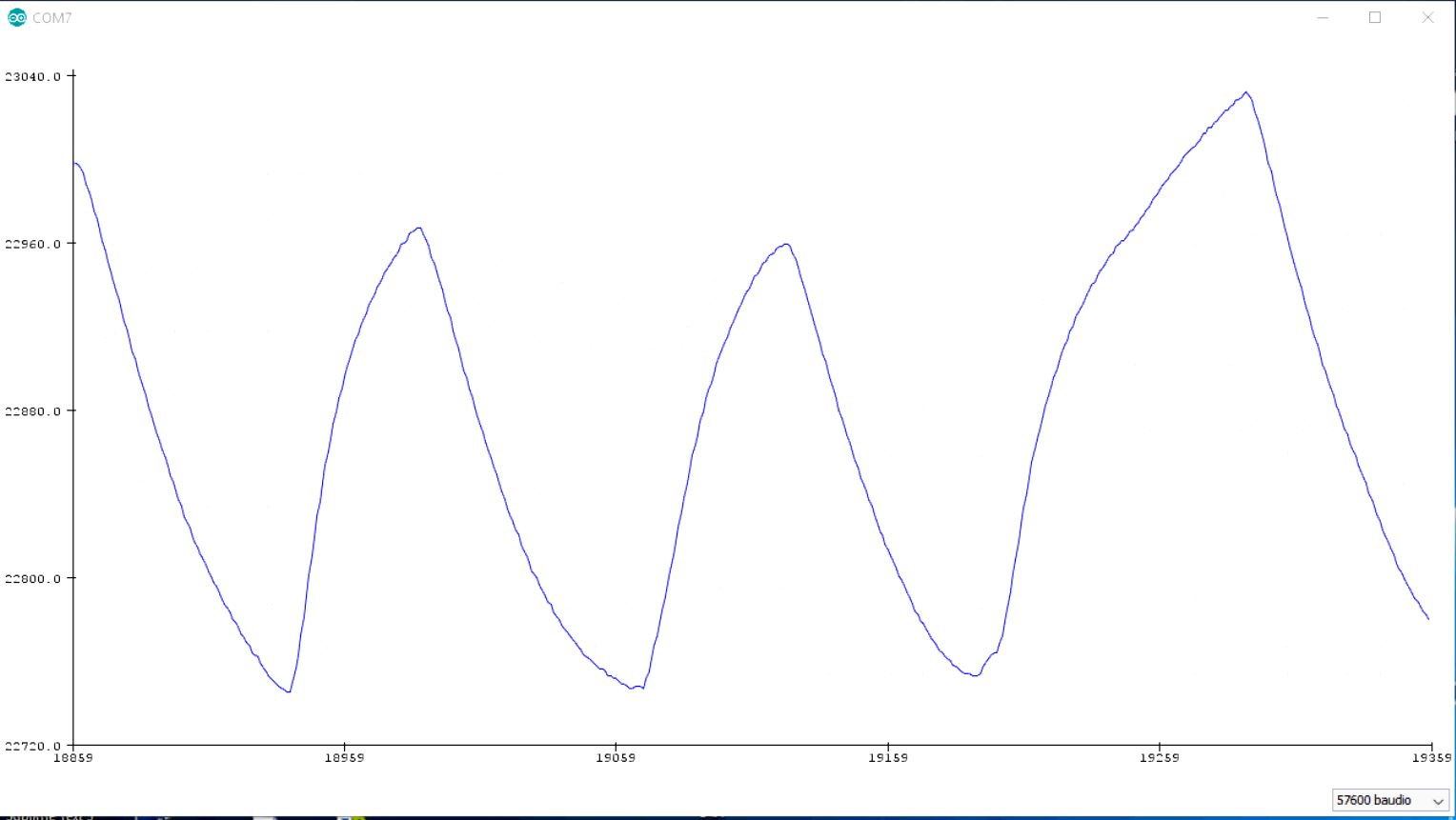
Task: Select the 22720.0 Y-axis origin label
Action: (32, 746)
